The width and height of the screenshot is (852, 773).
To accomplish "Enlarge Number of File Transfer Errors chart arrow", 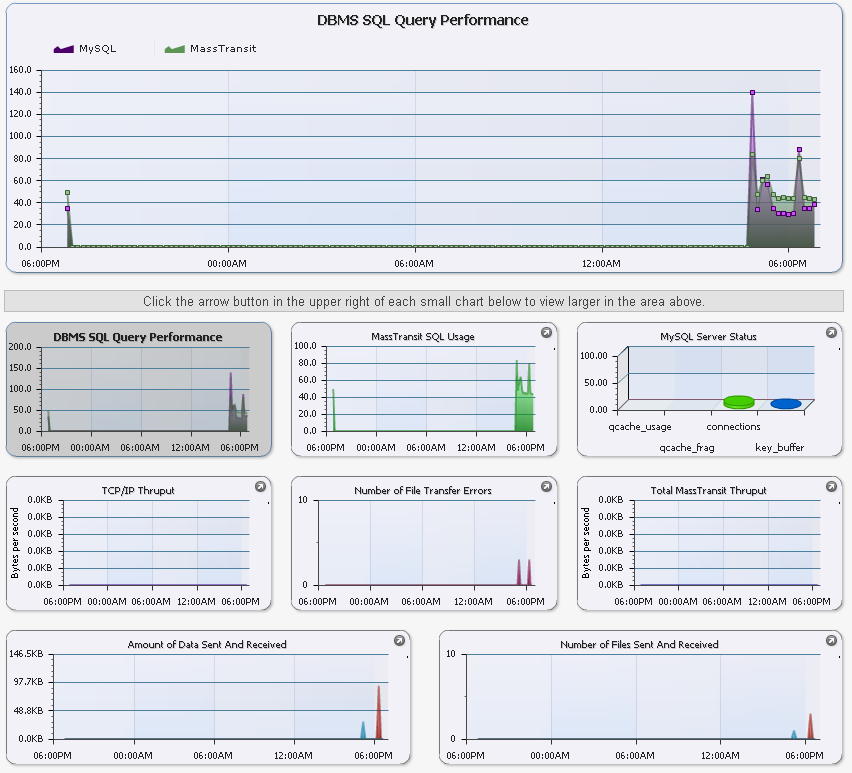I will click(546, 486).
